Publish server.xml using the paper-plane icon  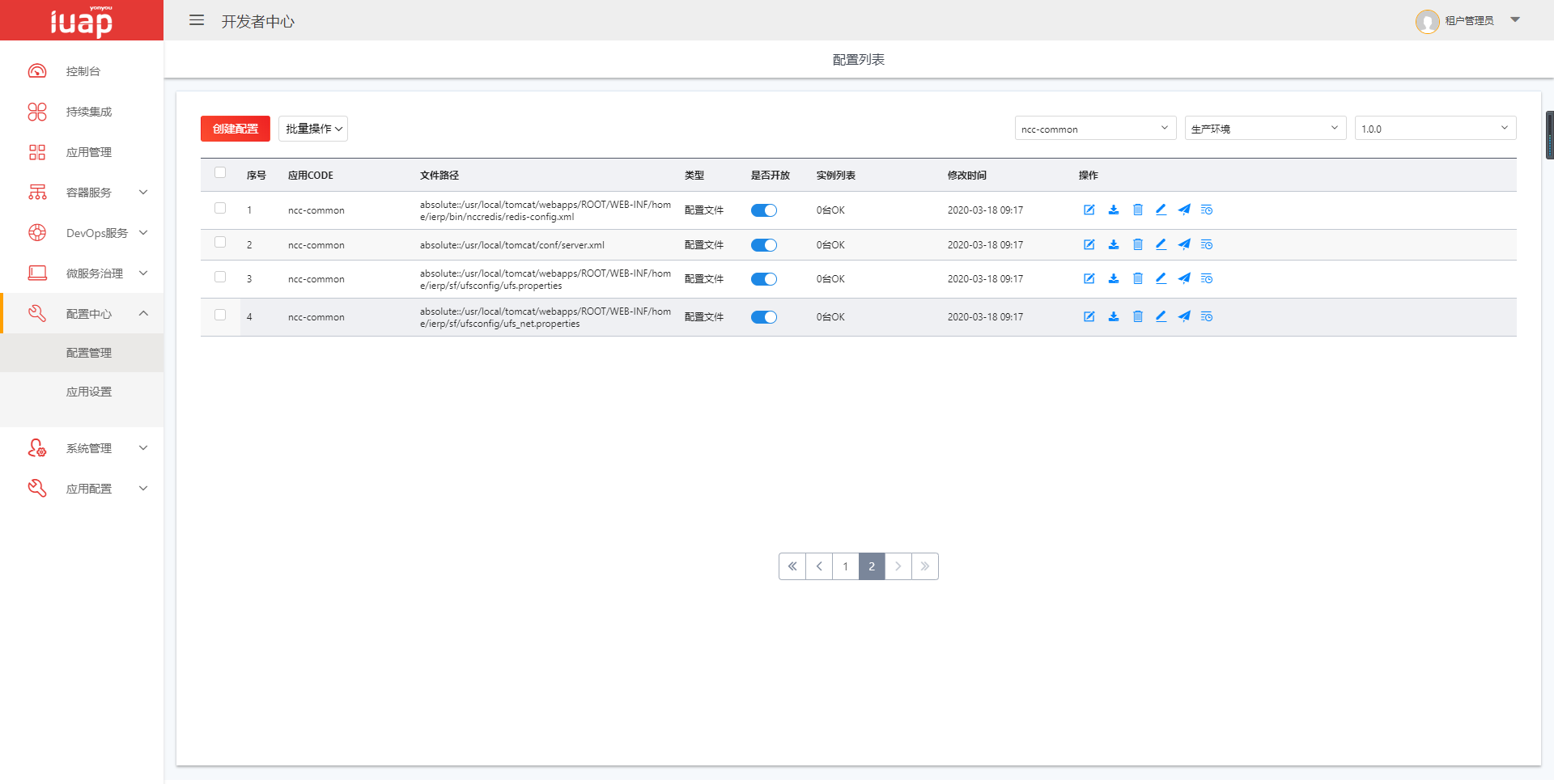(x=1184, y=244)
